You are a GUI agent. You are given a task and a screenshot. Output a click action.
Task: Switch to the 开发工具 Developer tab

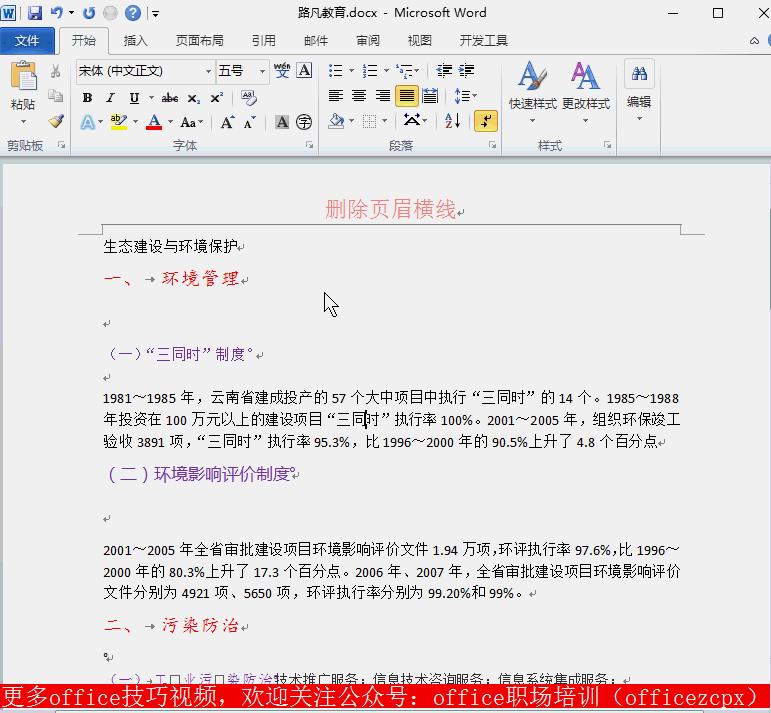(x=483, y=40)
